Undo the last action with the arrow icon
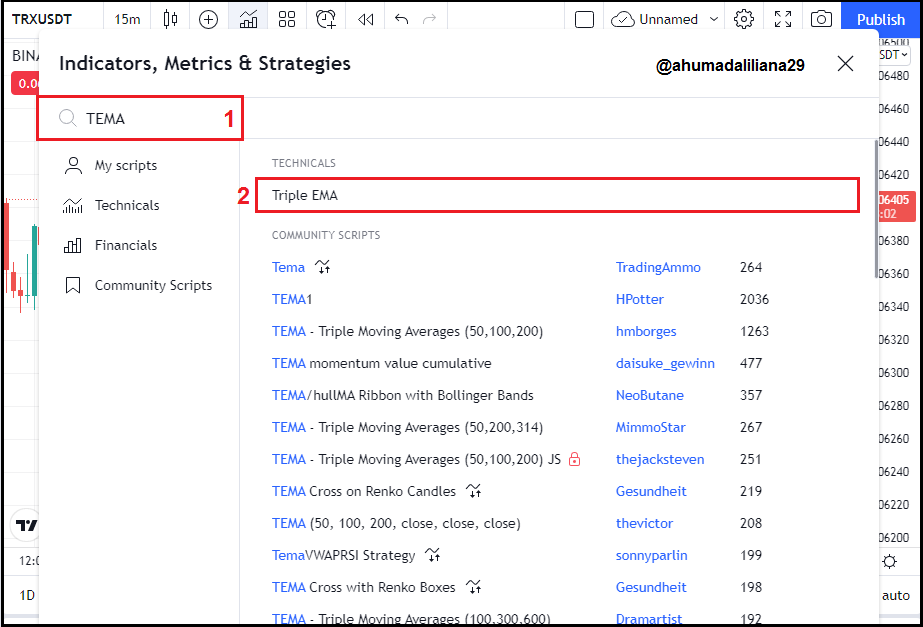 (401, 19)
